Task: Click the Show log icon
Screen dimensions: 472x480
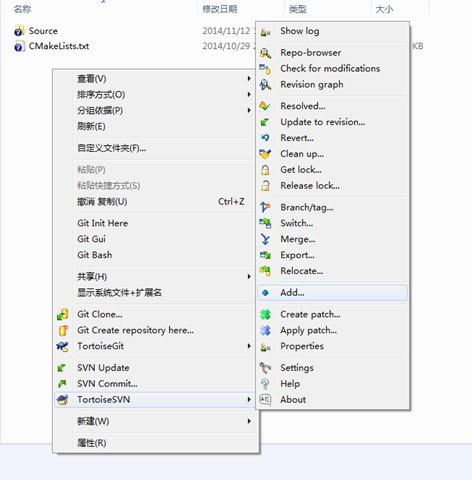Action: tap(265, 31)
